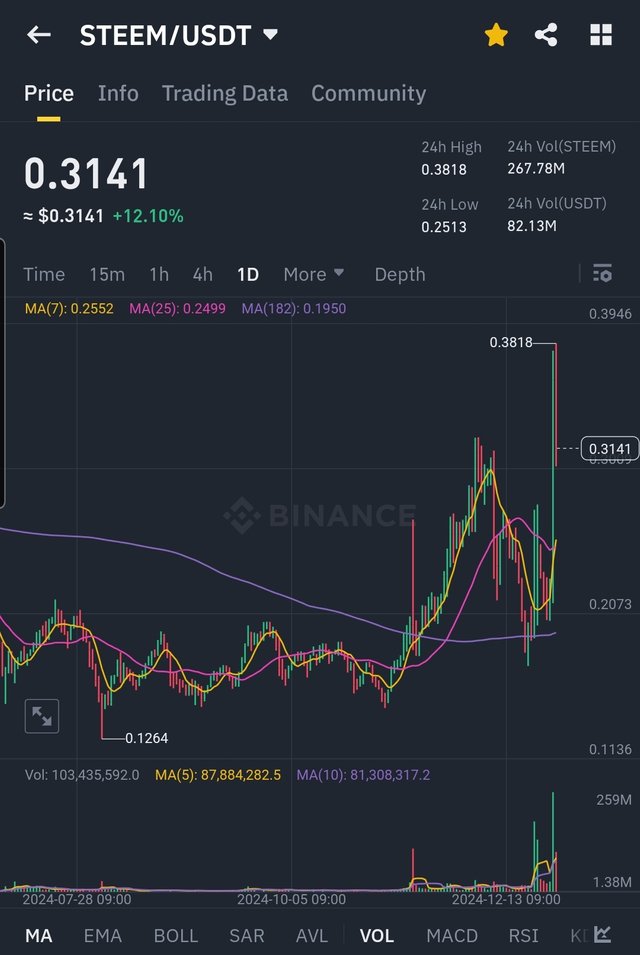Switch to the Price tab
The width and height of the screenshot is (640, 955).
coord(49,93)
